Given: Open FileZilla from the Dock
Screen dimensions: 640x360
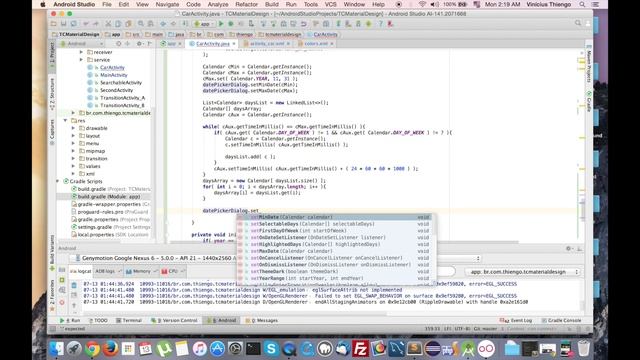Looking at the screenshot, I should (x=360, y=349).
